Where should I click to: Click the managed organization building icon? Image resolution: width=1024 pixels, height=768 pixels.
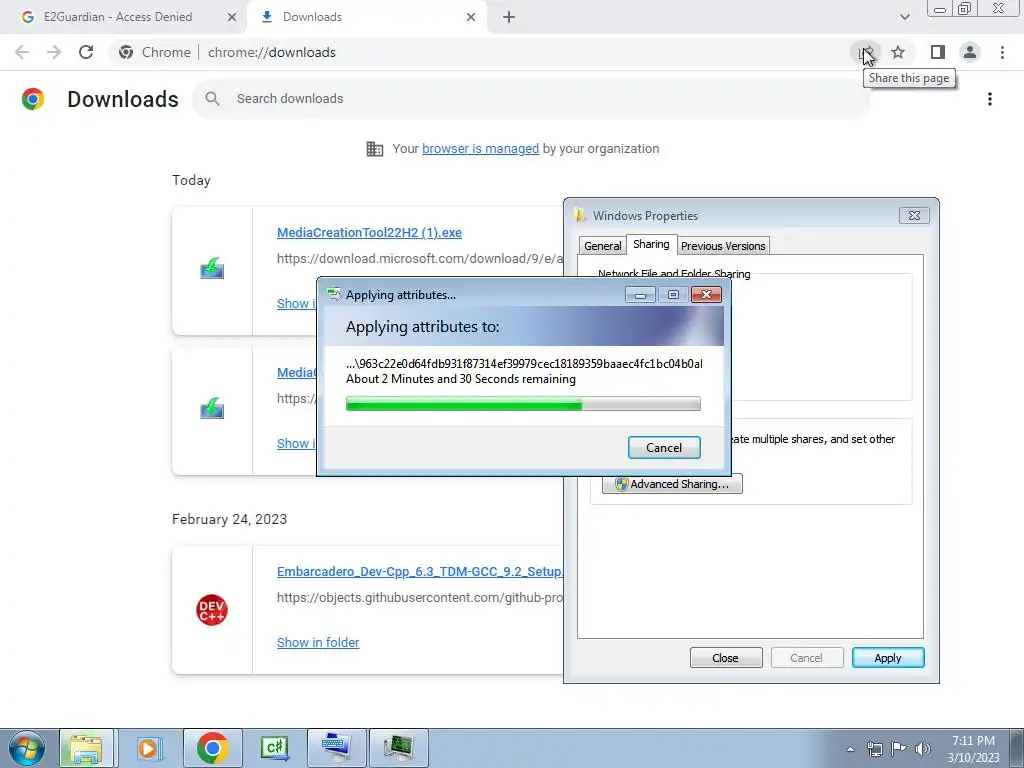pos(375,149)
